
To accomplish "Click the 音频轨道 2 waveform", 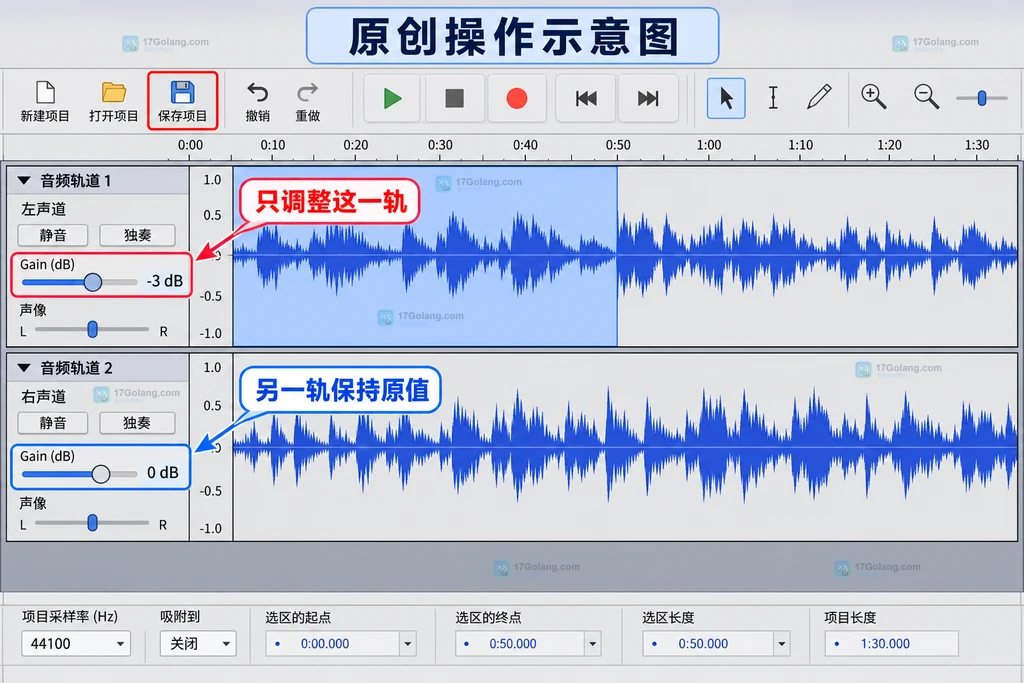I will point(625,447).
